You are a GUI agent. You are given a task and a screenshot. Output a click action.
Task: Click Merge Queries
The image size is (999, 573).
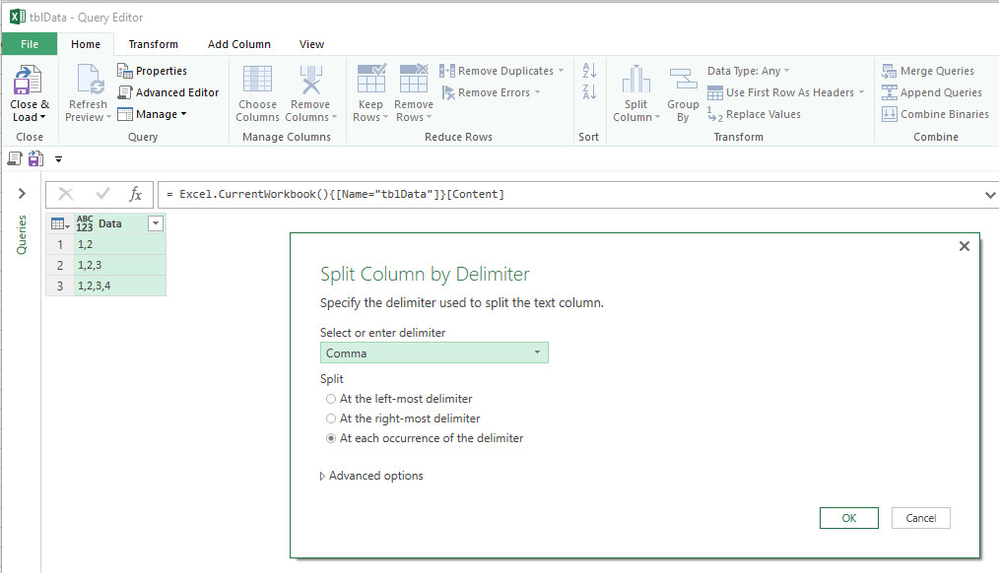(928, 71)
